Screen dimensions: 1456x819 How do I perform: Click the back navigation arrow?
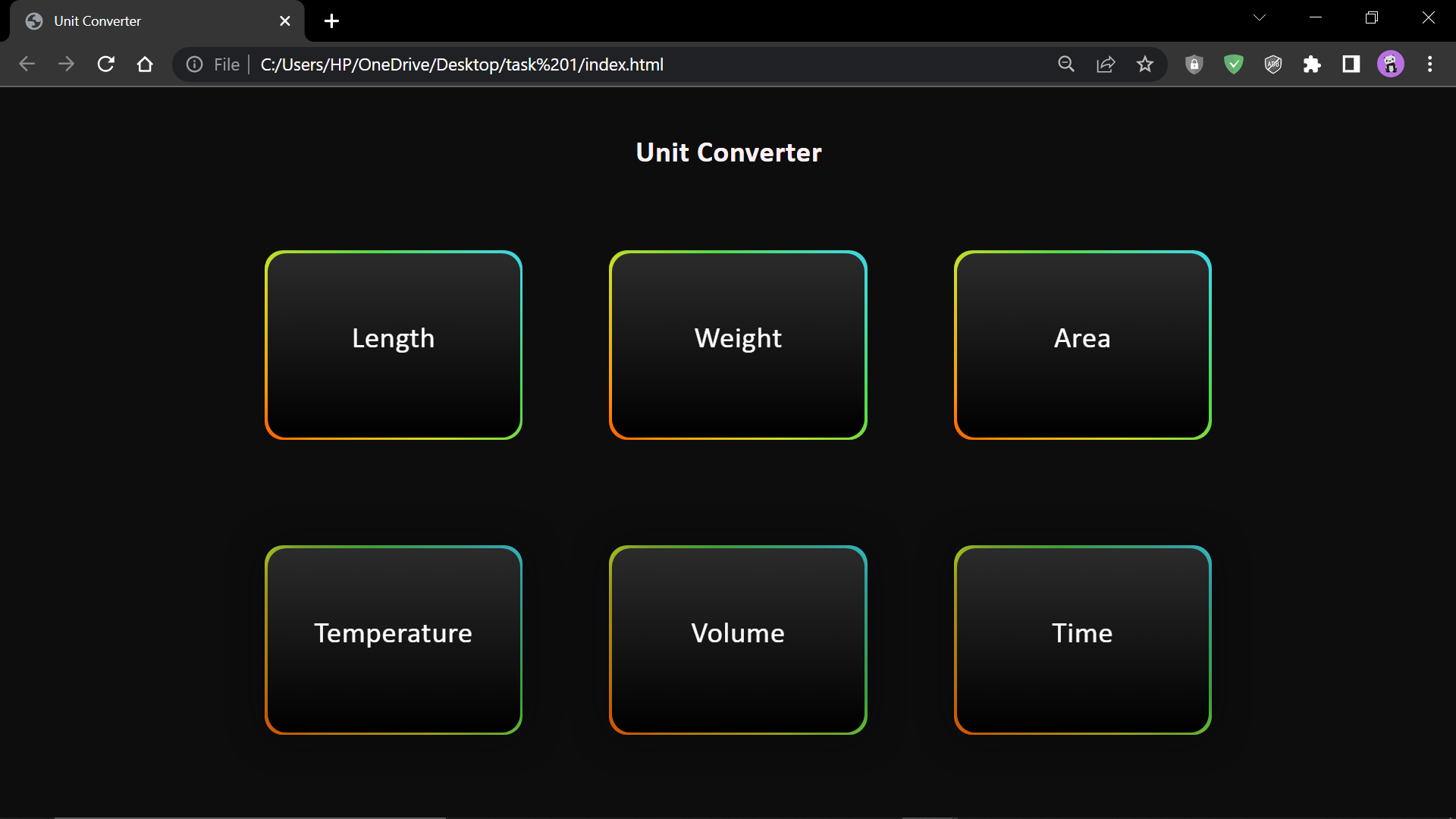coord(27,64)
